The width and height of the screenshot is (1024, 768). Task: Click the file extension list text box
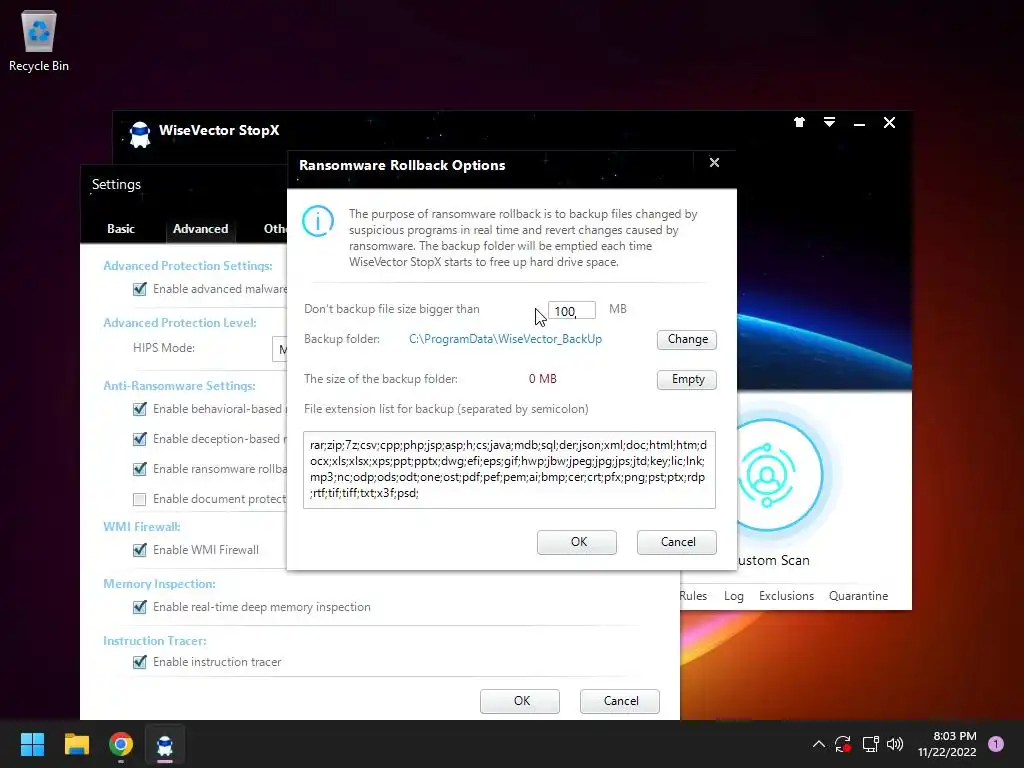tap(509, 470)
